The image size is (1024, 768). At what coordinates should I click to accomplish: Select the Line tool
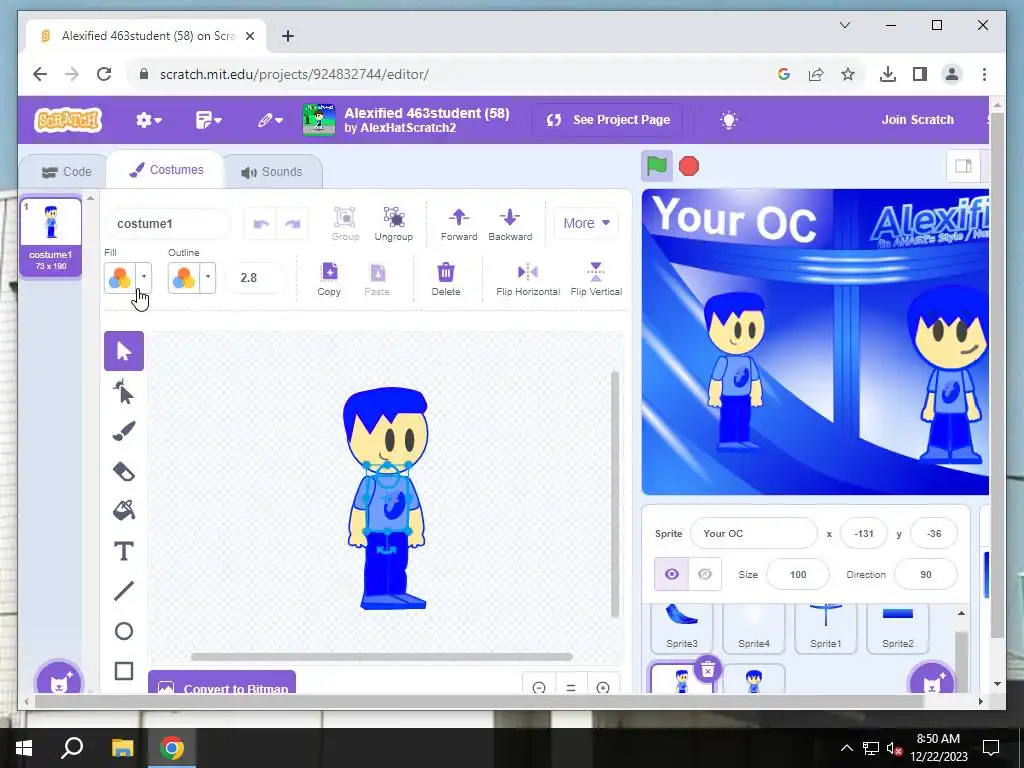click(123, 591)
